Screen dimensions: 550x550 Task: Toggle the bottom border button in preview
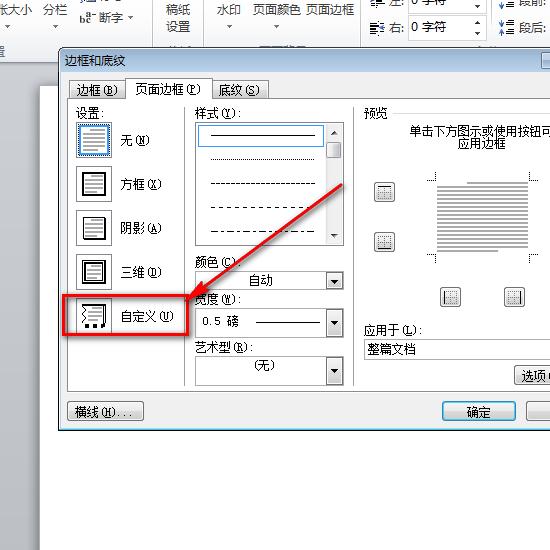coord(384,242)
